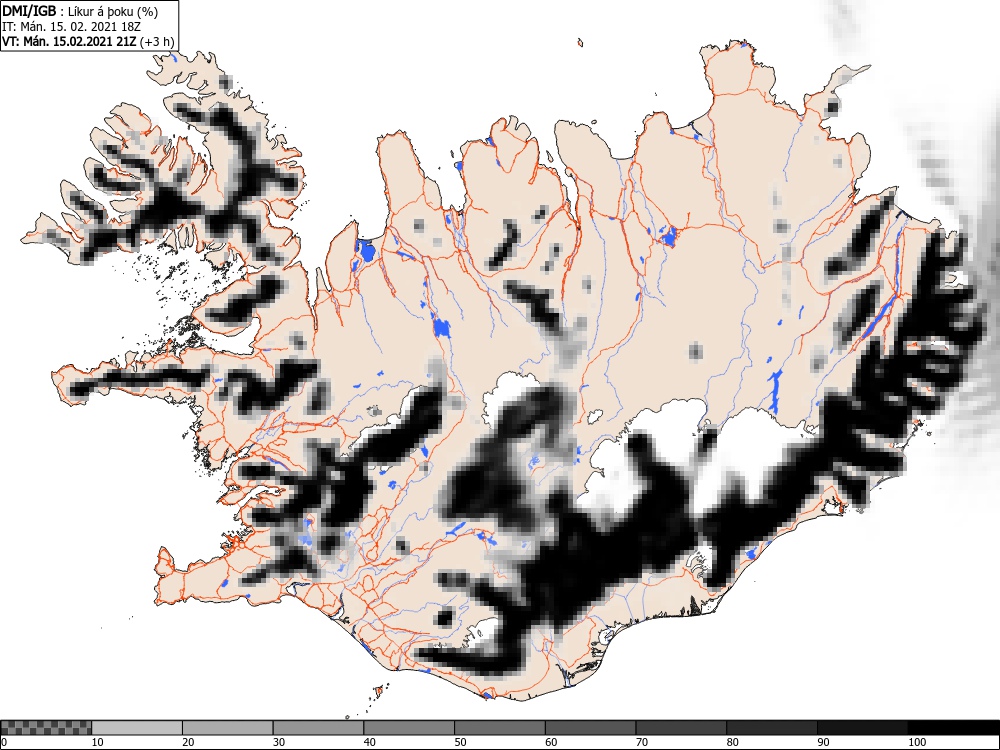Image resolution: width=1000 pixels, height=750 pixels.
Task: Pick the 20–30% legend color block
Action: [228, 728]
